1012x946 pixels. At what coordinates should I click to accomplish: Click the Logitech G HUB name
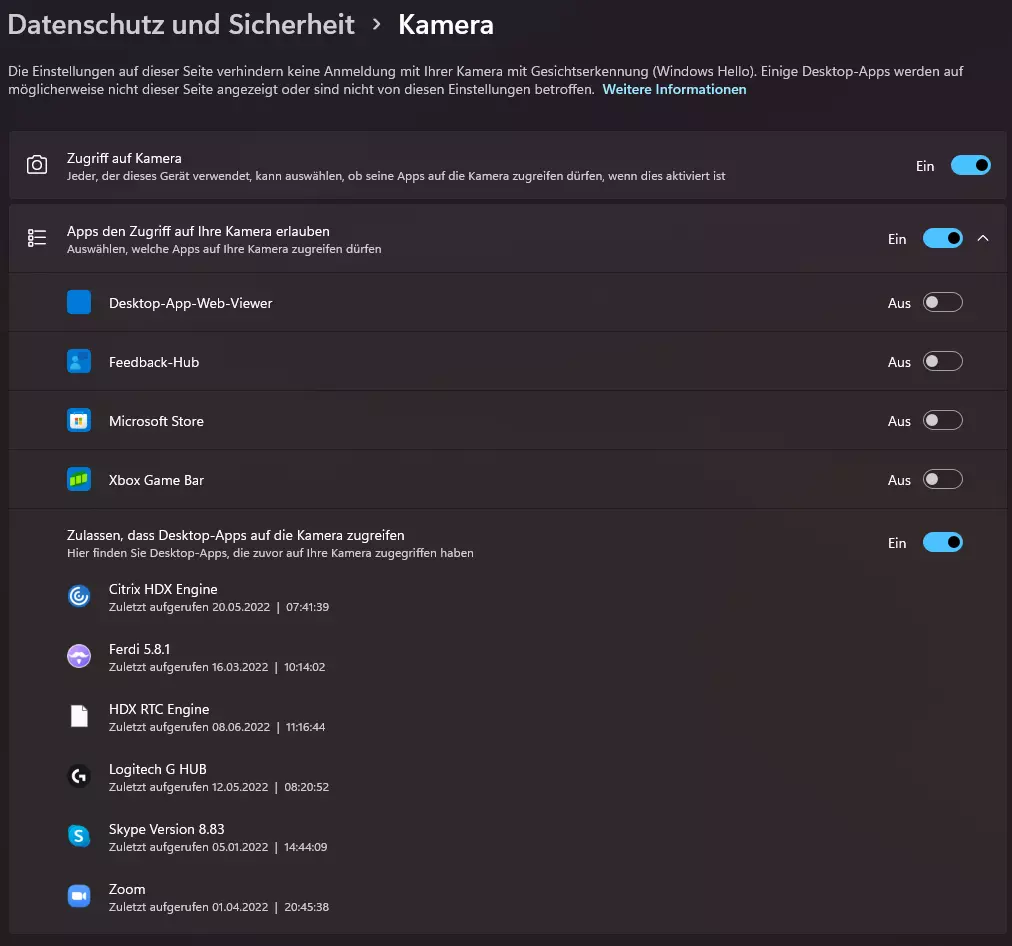(157, 769)
